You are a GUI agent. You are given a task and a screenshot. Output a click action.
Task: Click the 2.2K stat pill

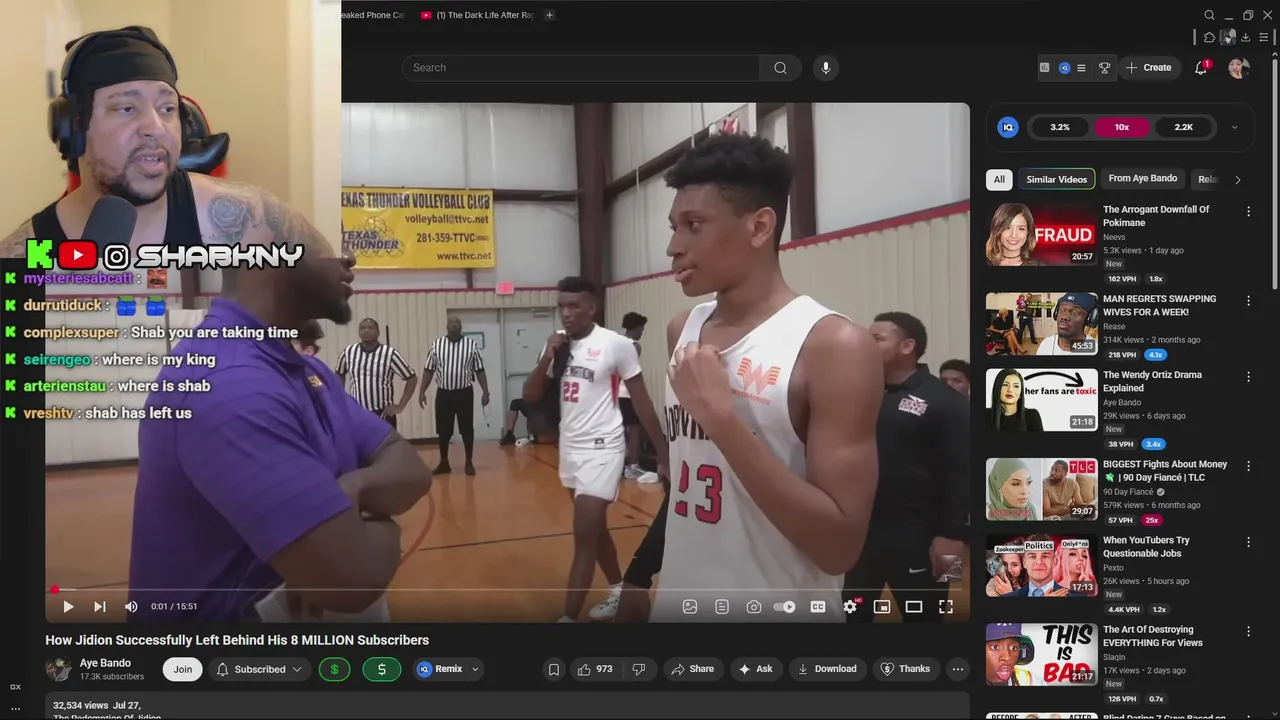(x=1184, y=127)
